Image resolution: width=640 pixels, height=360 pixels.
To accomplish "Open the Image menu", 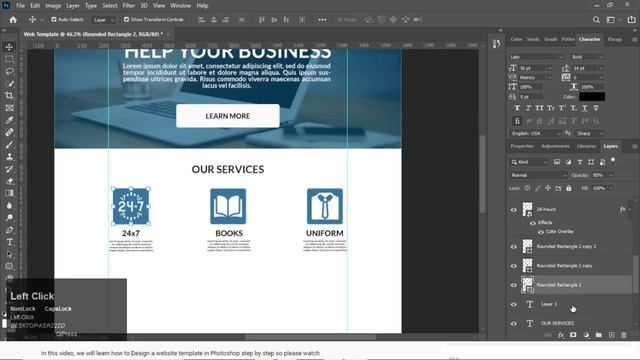I will 53,6.
